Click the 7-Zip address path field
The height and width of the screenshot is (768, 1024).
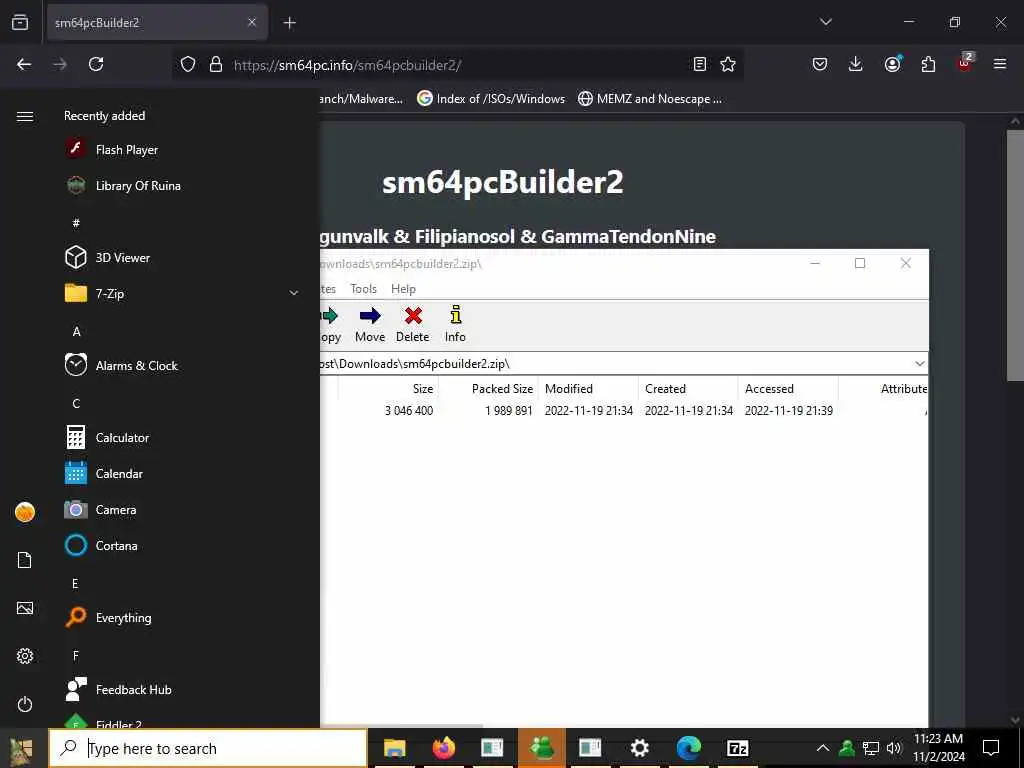pyautogui.click(x=615, y=364)
